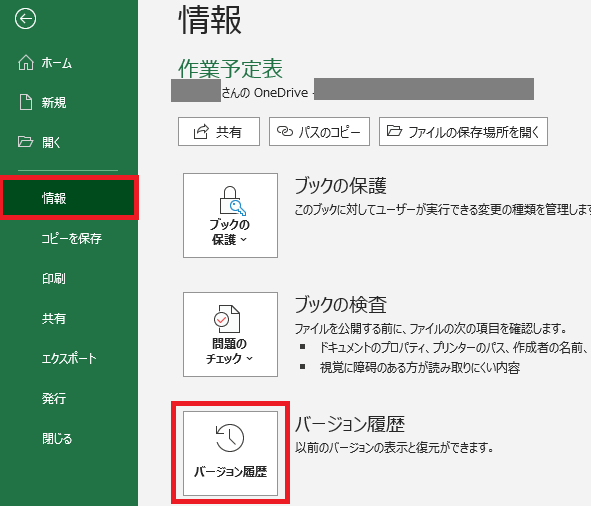Click the Open folder icon in sidebar
591x506 pixels.
point(25,142)
